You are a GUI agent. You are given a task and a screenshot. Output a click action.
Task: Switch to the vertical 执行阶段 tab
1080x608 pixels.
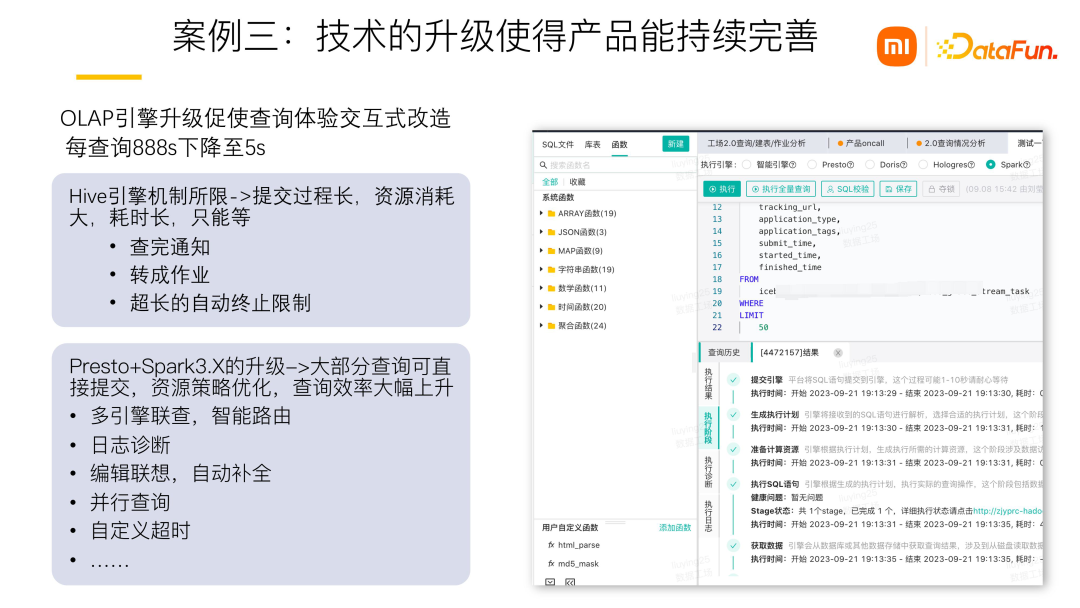pyautogui.click(x=708, y=428)
